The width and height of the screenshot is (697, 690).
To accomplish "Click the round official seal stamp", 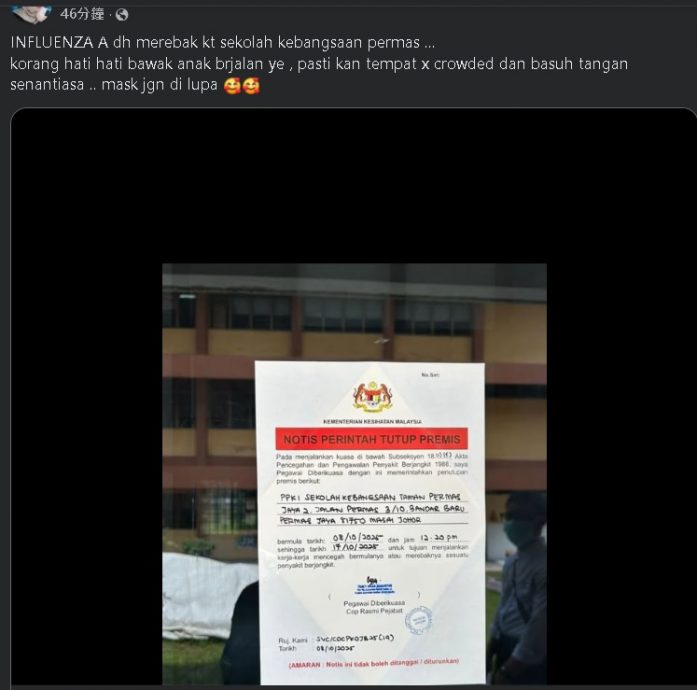I will click(x=419, y=620).
